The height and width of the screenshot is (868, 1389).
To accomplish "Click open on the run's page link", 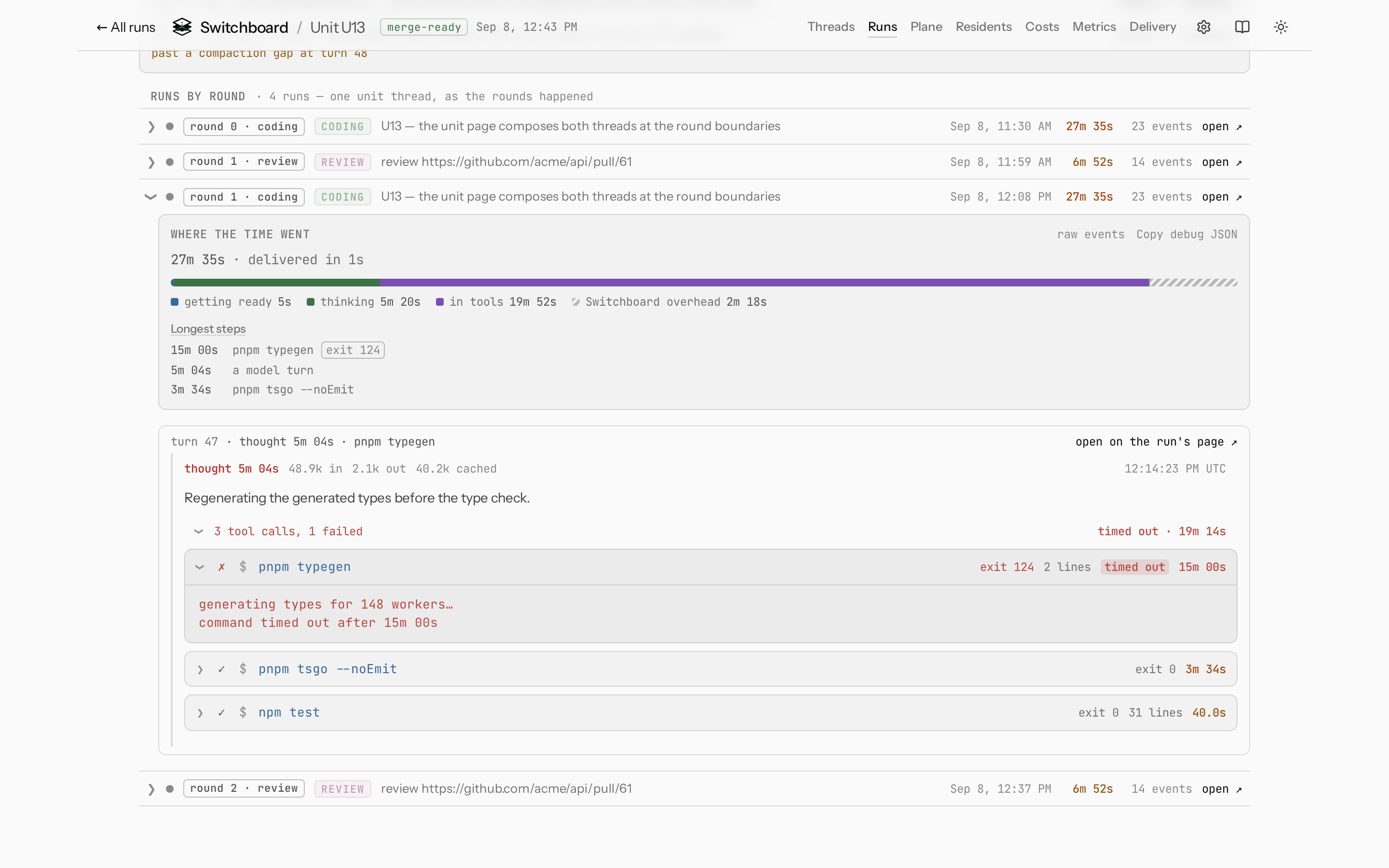I will click(x=1156, y=441).
